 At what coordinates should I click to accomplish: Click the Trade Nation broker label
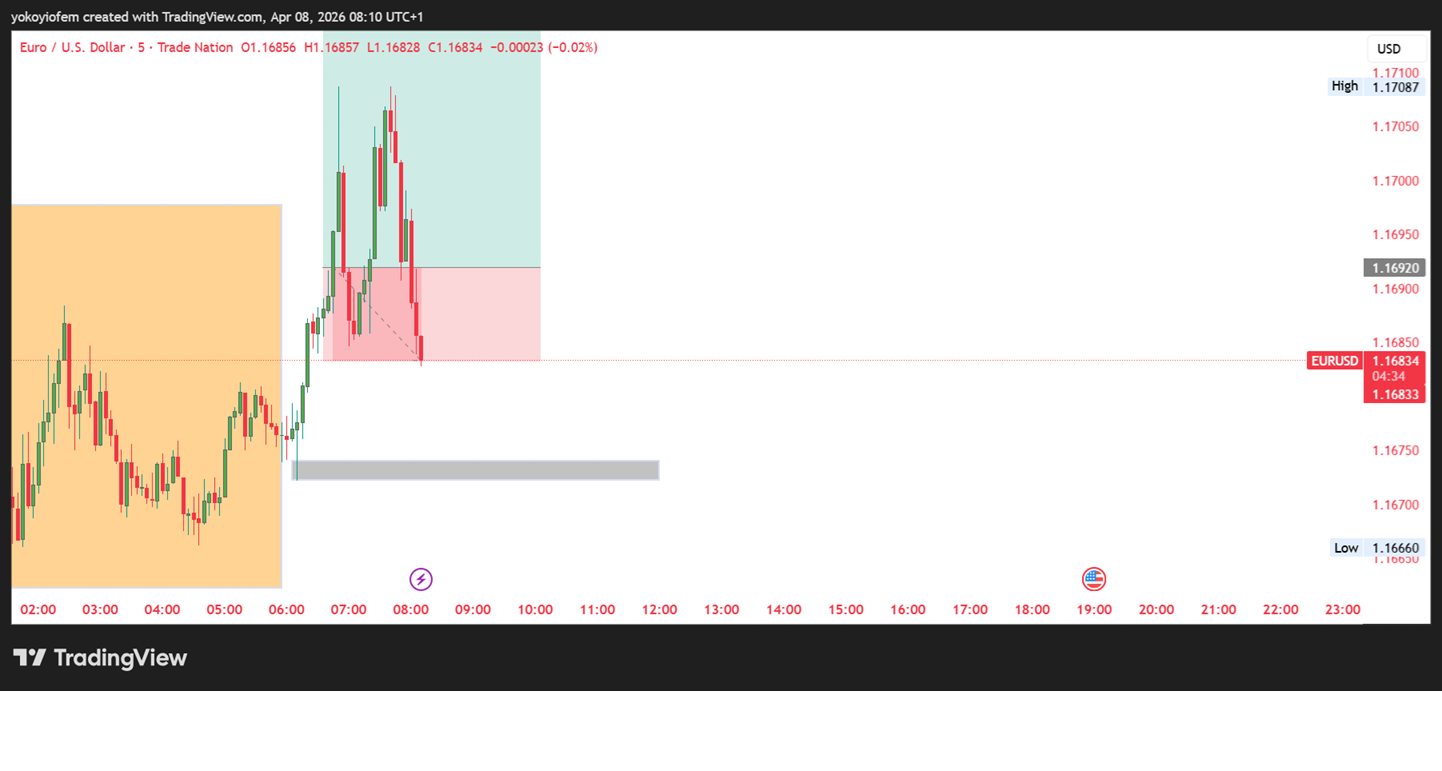pyautogui.click(x=195, y=47)
